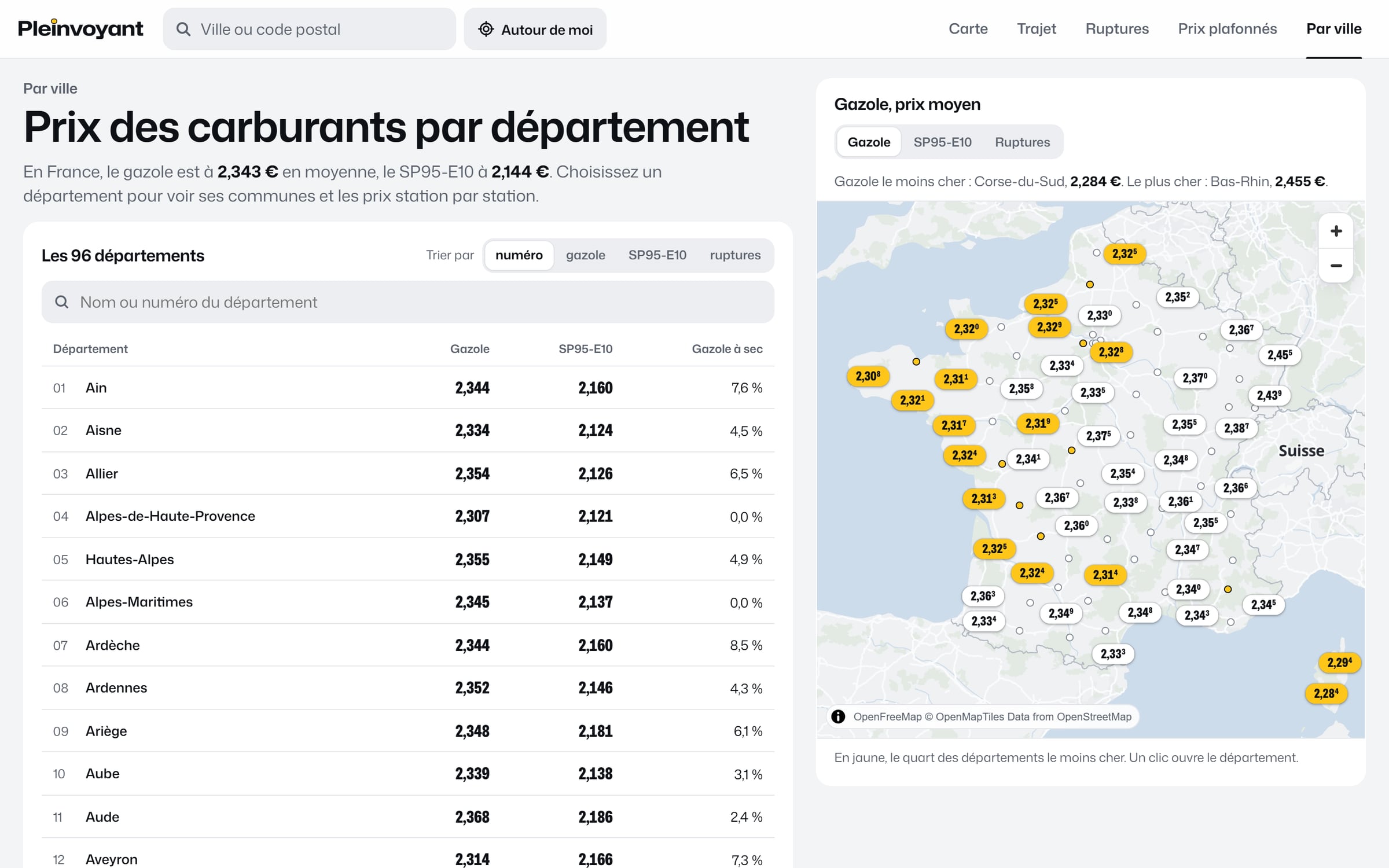Click the 2,439 map marker
Screen dimensions: 1389x868
[1269, 395]
